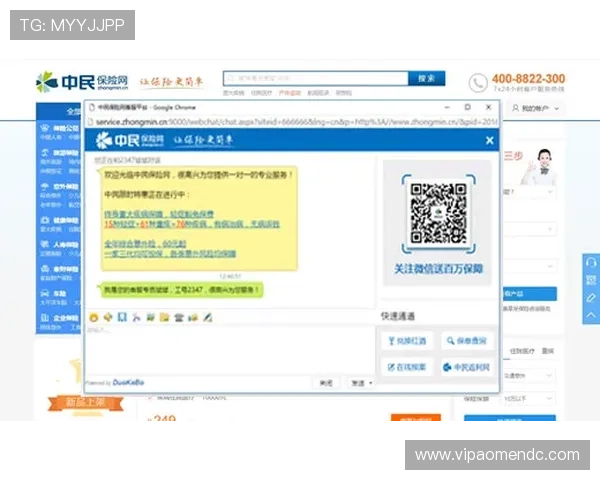Switch to 住院医疗 tab on background page
This screenshot has height=480, width=600.
522,351
